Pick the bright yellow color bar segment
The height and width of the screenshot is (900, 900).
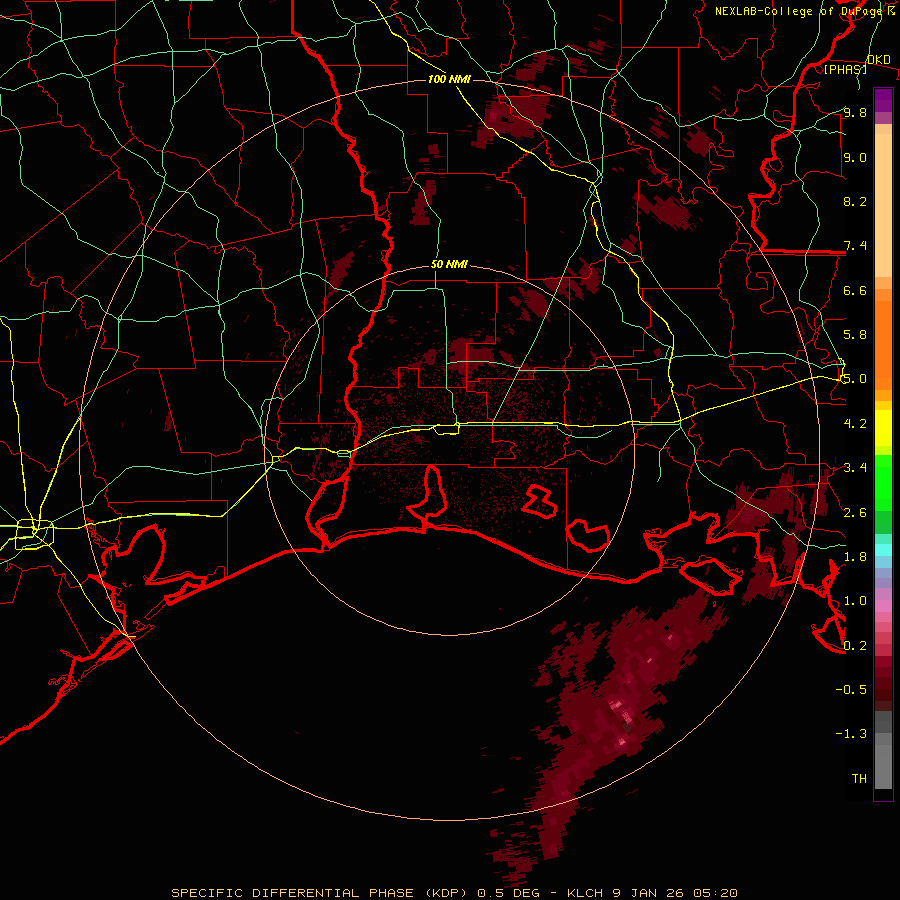point(883,428)
